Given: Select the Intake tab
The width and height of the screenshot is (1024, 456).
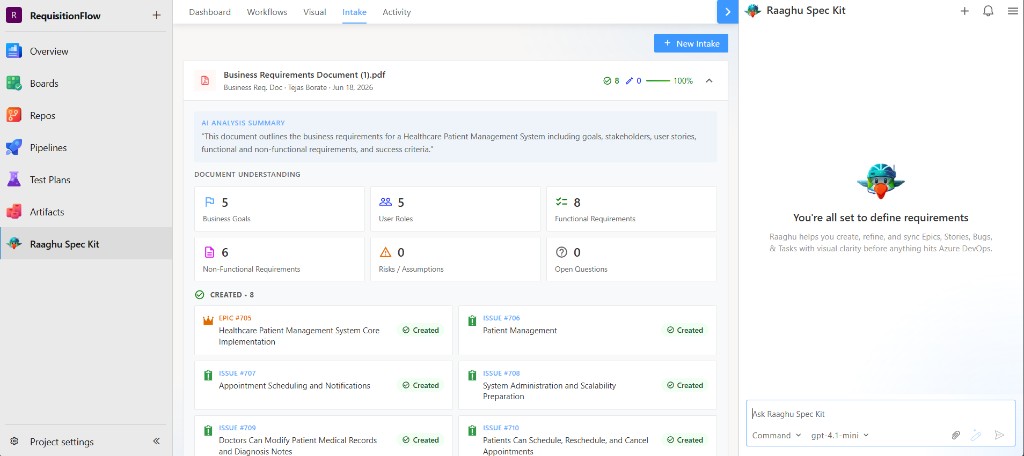Looking at the screenshot, I should (x=355, y=12).
